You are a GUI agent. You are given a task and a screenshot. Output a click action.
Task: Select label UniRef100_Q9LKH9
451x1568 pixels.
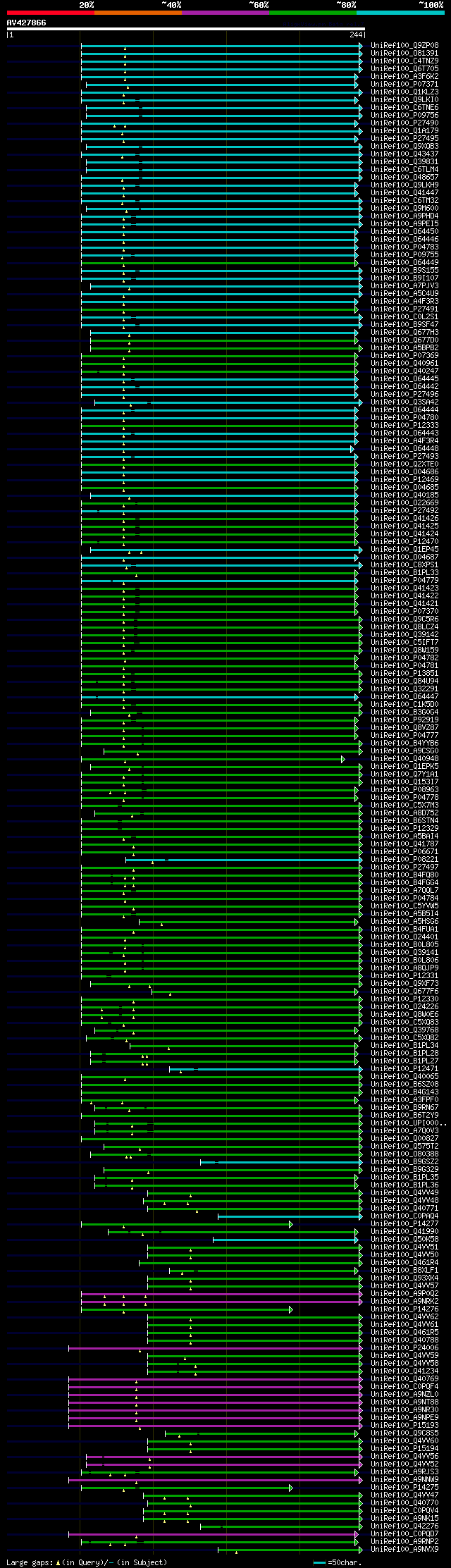tap(404, 185)
